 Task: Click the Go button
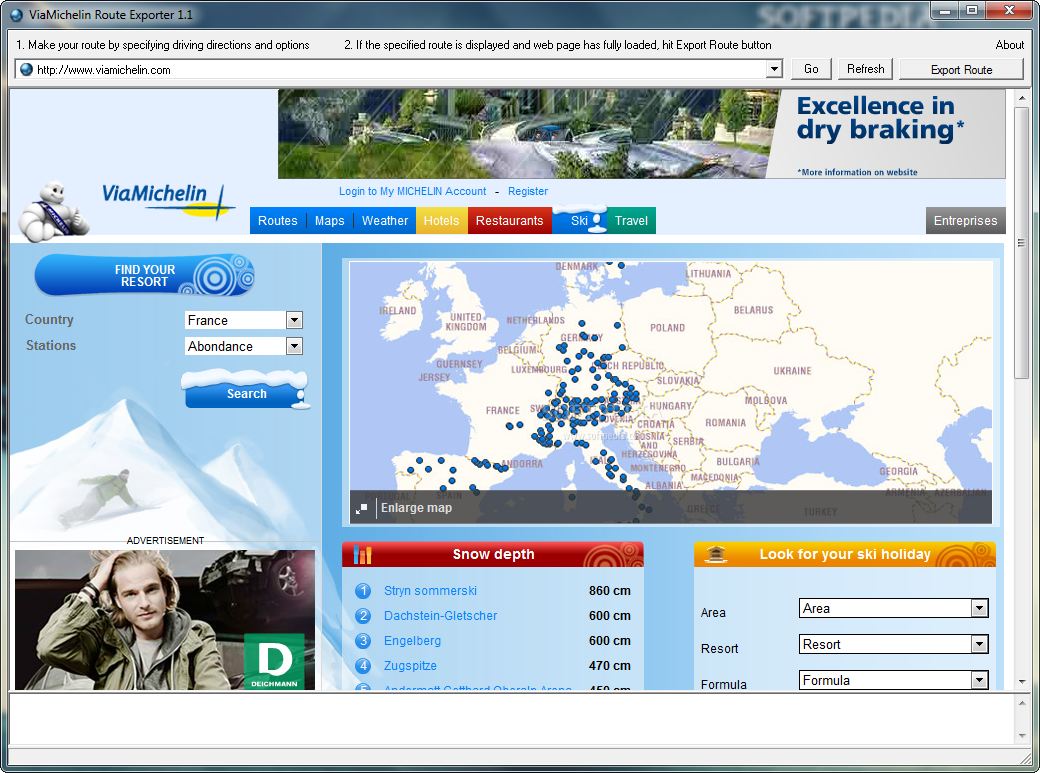pyautogui.click(x=811, y=69)
